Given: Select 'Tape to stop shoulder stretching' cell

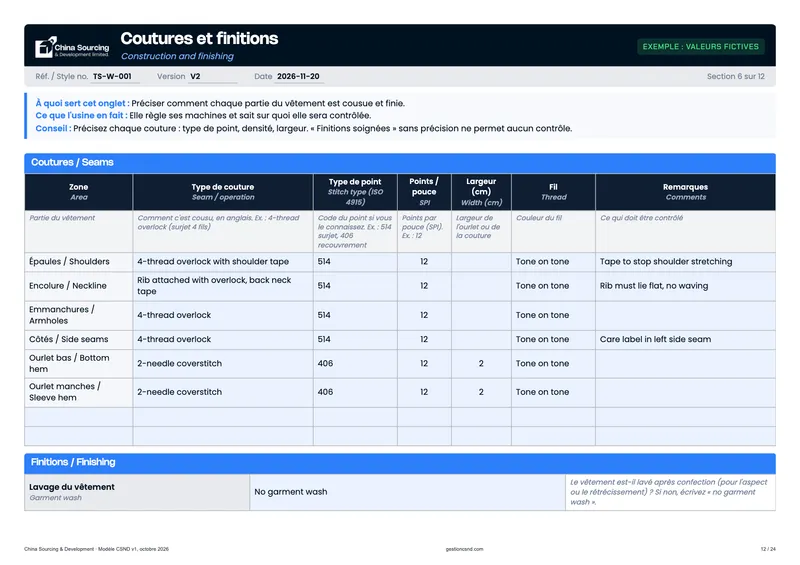Looking at the screenshot, I should tap(685, 262).
